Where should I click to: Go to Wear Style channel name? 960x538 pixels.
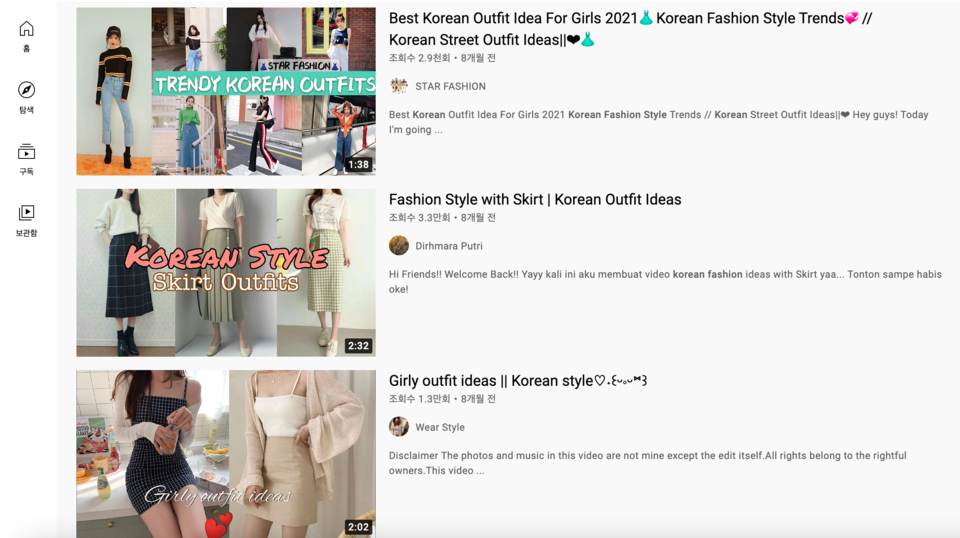[x=440, y=427]
